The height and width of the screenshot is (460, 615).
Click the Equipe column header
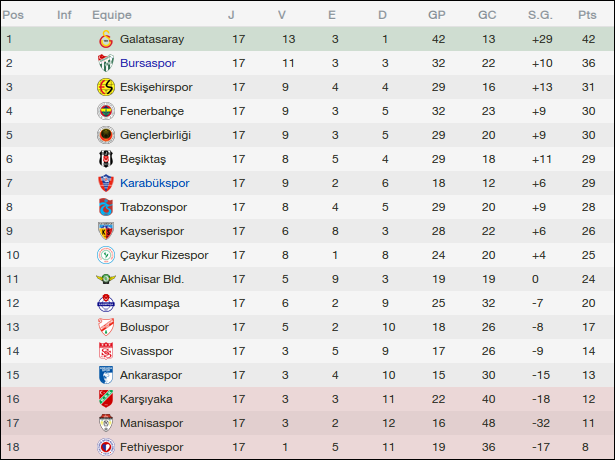click(x=112, y=15)
